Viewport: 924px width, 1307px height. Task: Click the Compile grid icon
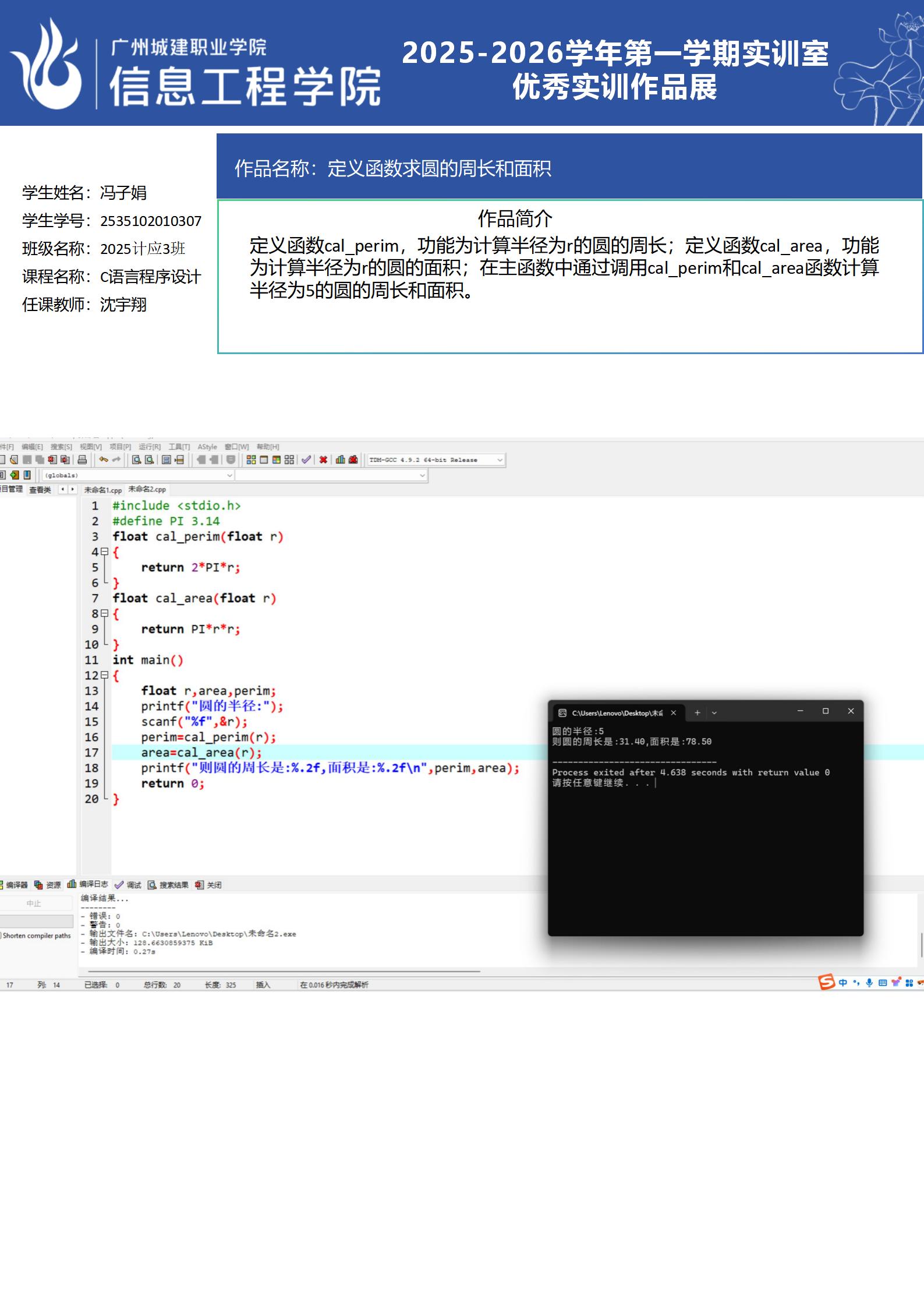click(251, 460)
